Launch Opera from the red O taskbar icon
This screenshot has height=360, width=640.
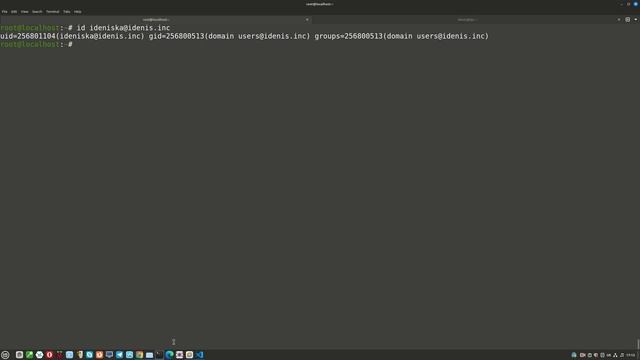pos(49,355)
